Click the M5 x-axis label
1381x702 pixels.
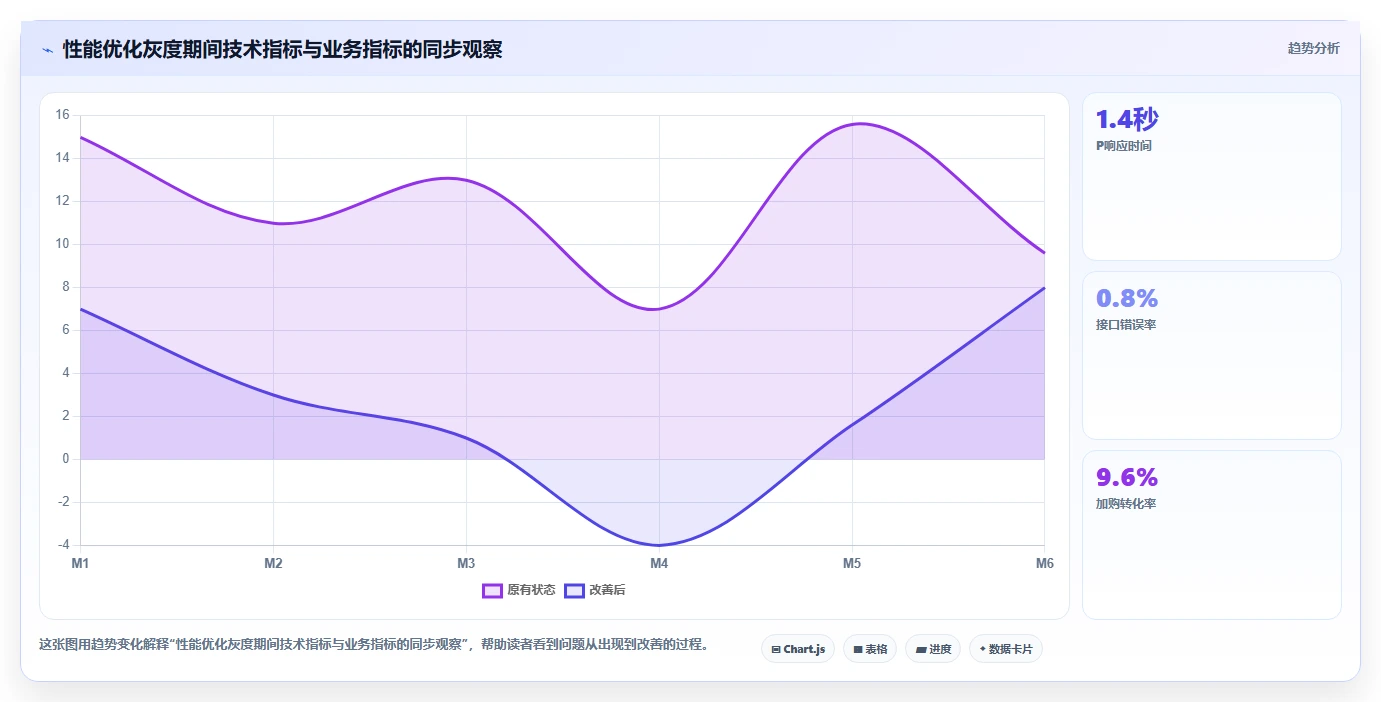coord(852,563)
